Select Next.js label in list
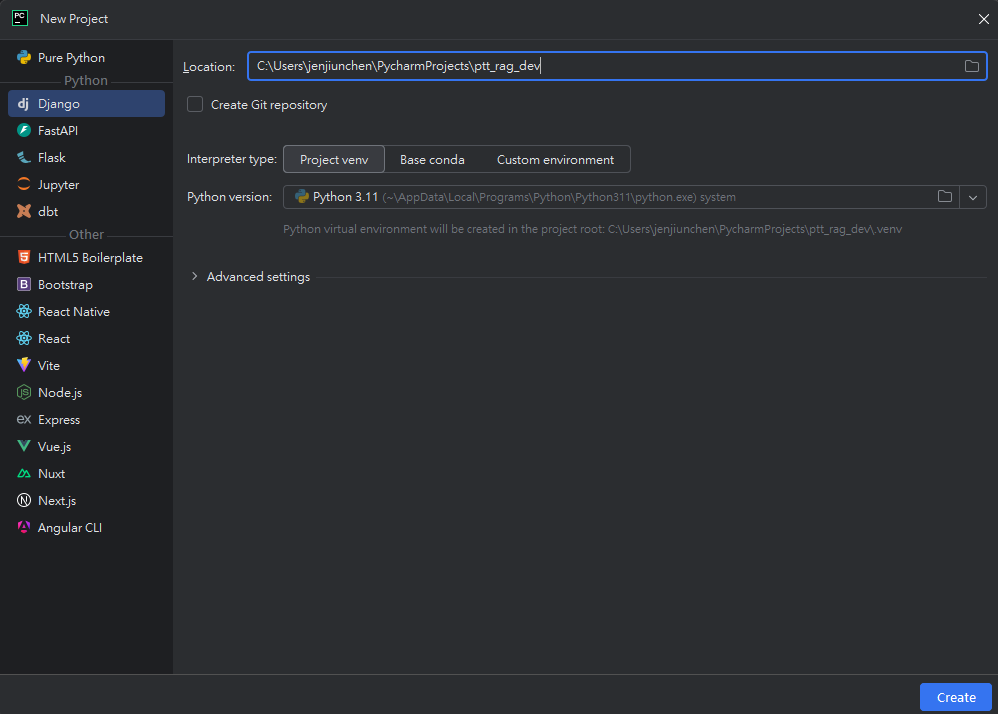This screenshot has height=714, width=998. [x=57, y=501]
